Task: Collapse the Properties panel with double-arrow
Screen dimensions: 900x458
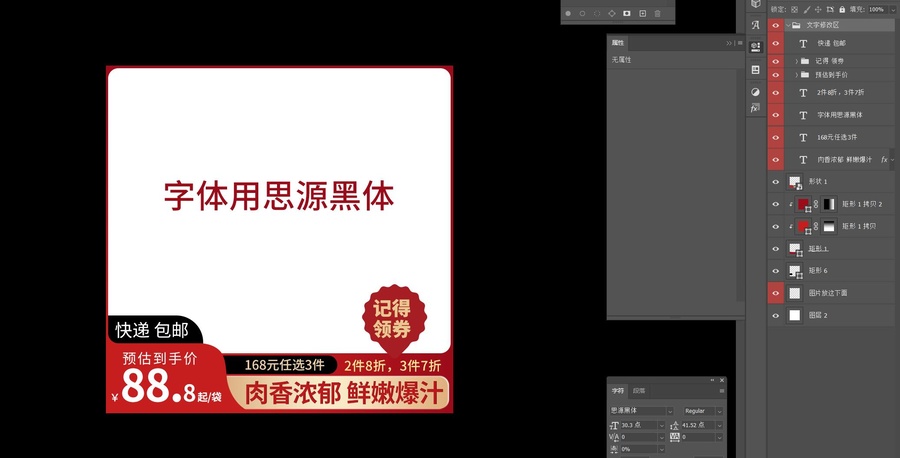Action: point(729,43)
